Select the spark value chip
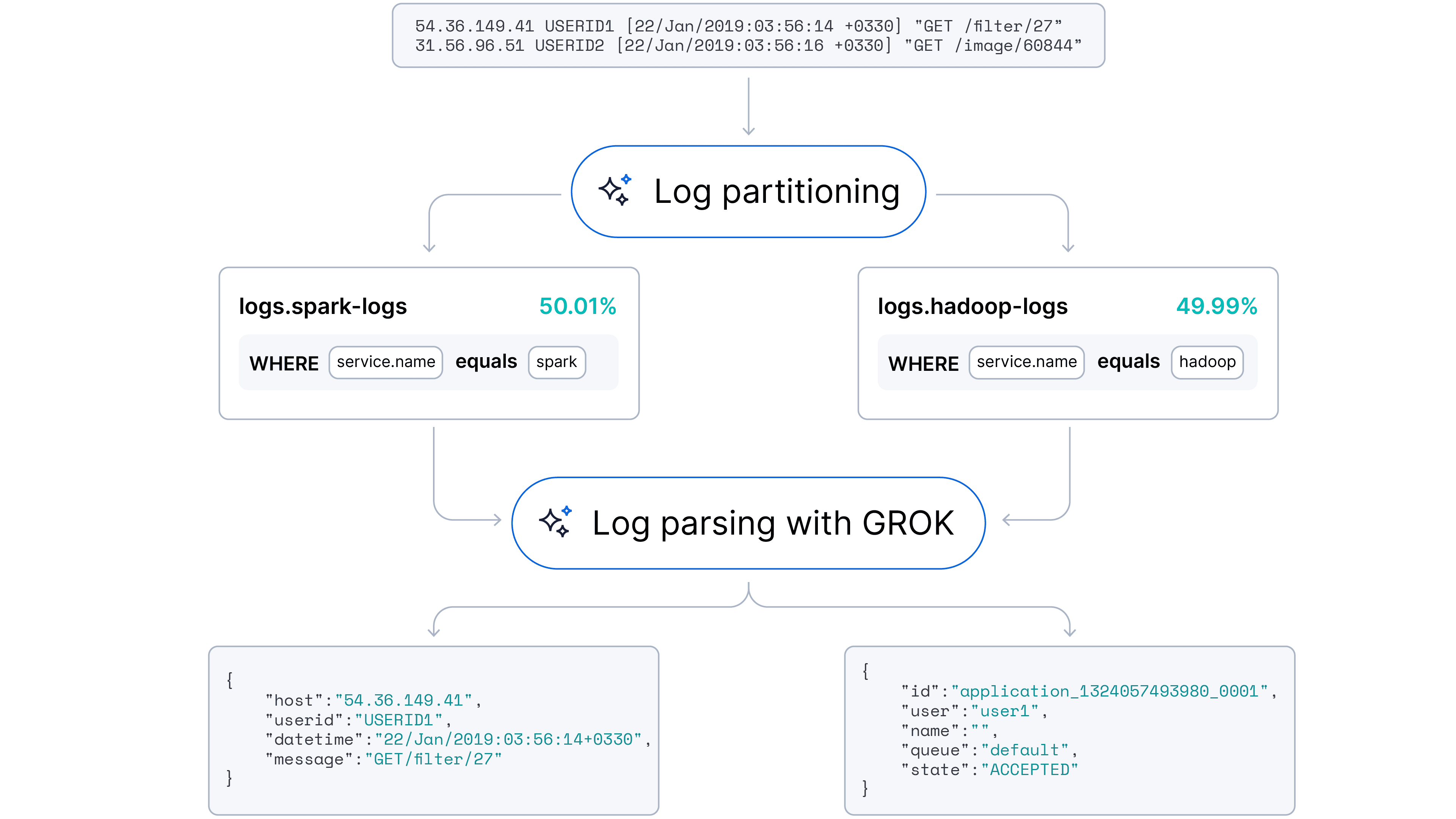This screenshot has height=819, width=1456. tap(556, 362)
